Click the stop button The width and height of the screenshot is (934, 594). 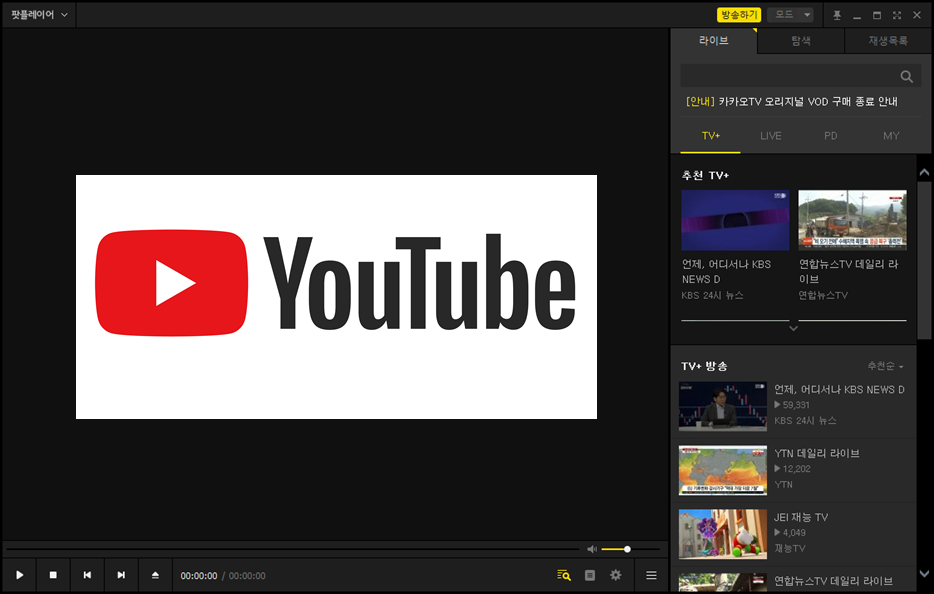pos(53,575)
